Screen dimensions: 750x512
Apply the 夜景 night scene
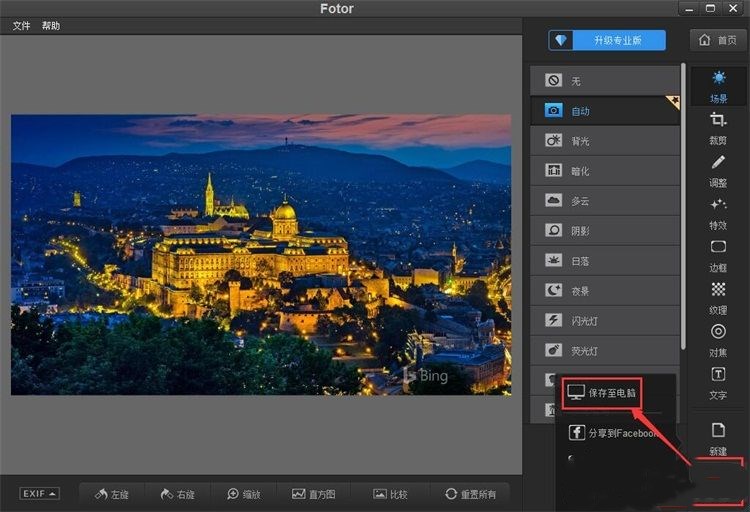tap(605, 290)
